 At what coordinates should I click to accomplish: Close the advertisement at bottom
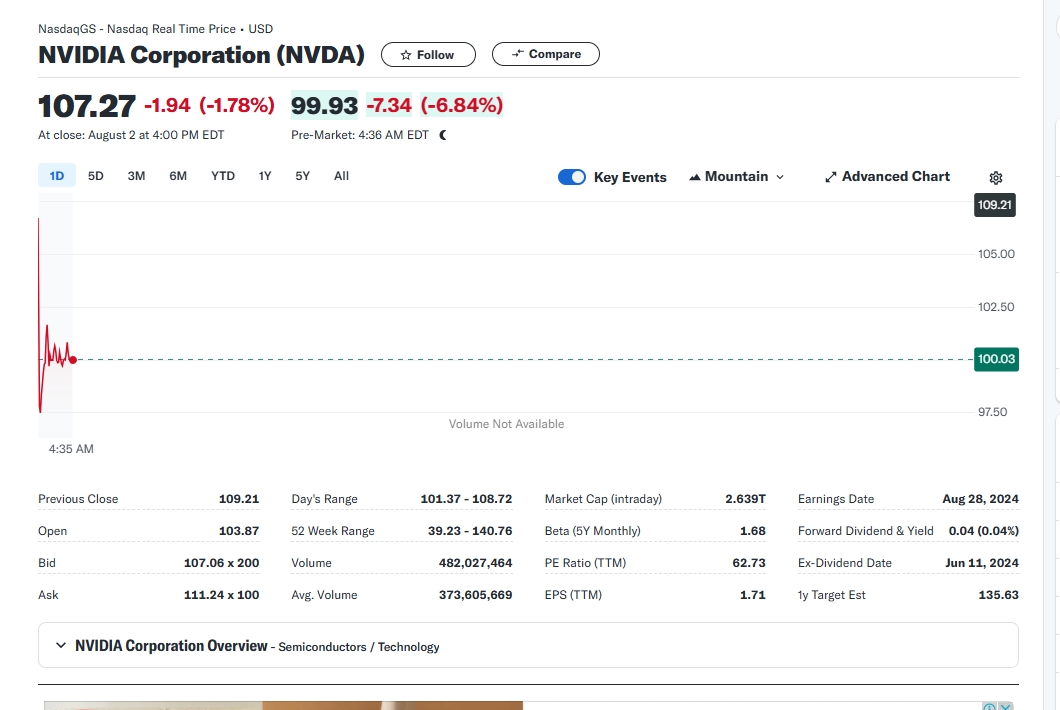1005,706
